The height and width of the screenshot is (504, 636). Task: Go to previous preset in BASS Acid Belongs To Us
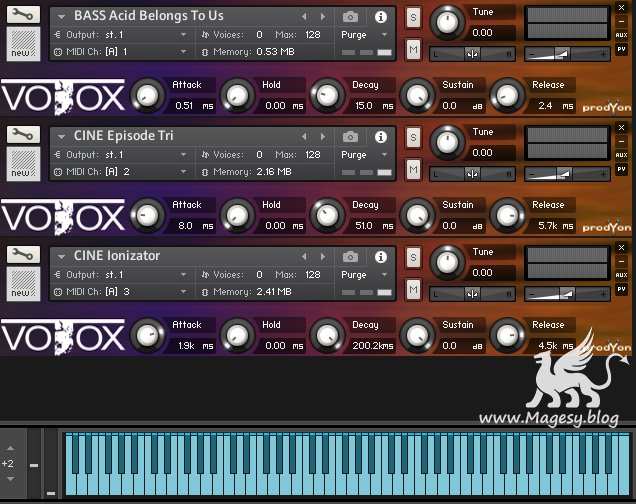coord(304,17)
